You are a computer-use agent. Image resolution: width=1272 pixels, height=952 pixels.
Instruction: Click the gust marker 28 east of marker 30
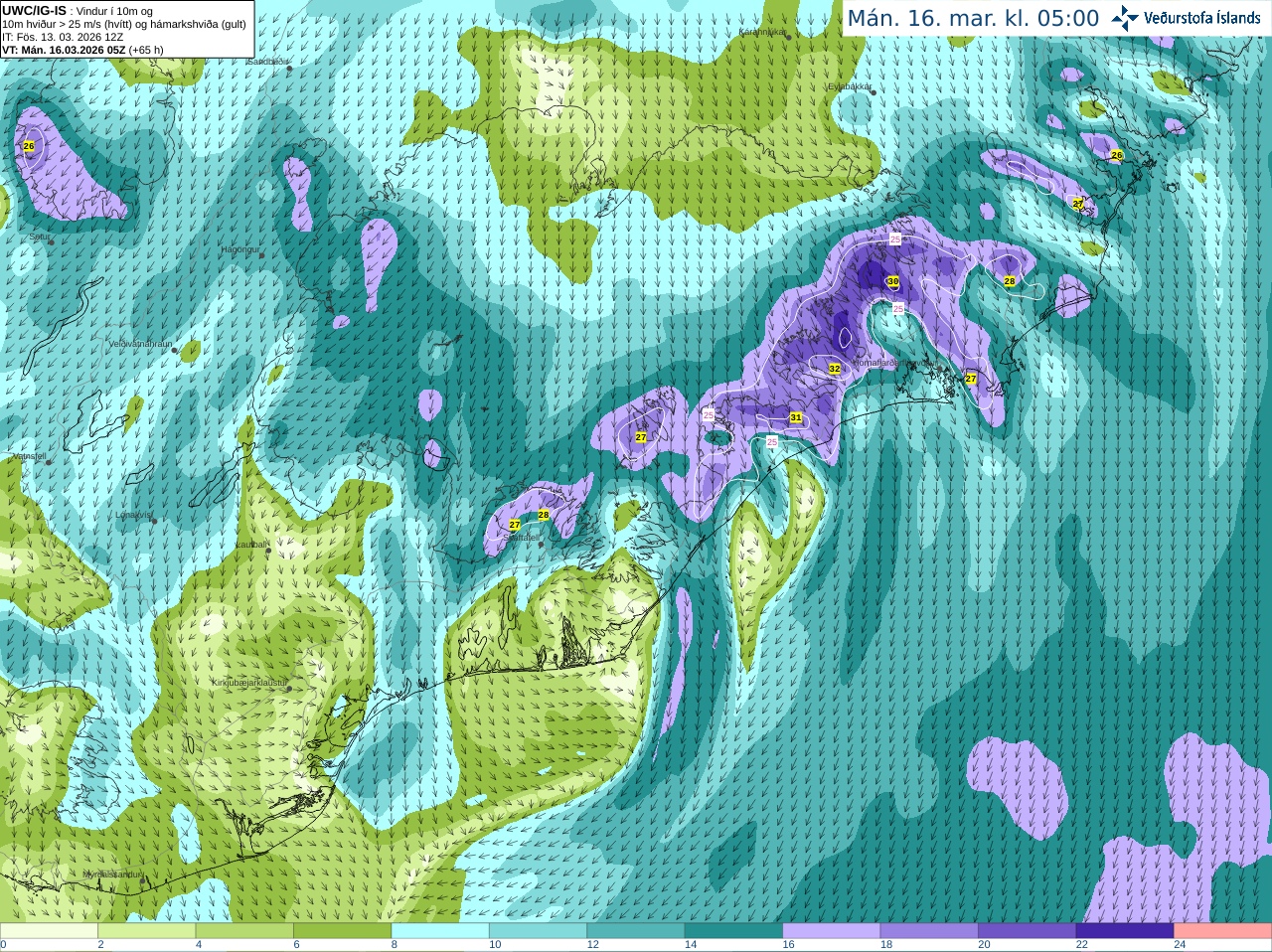(x=1010, y=281)
